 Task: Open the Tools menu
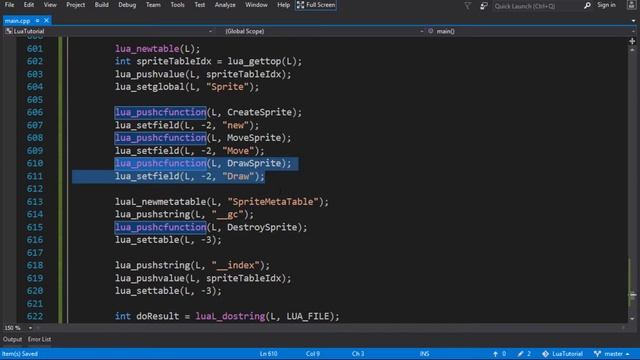pyautogui.click(x=177, y=5)
